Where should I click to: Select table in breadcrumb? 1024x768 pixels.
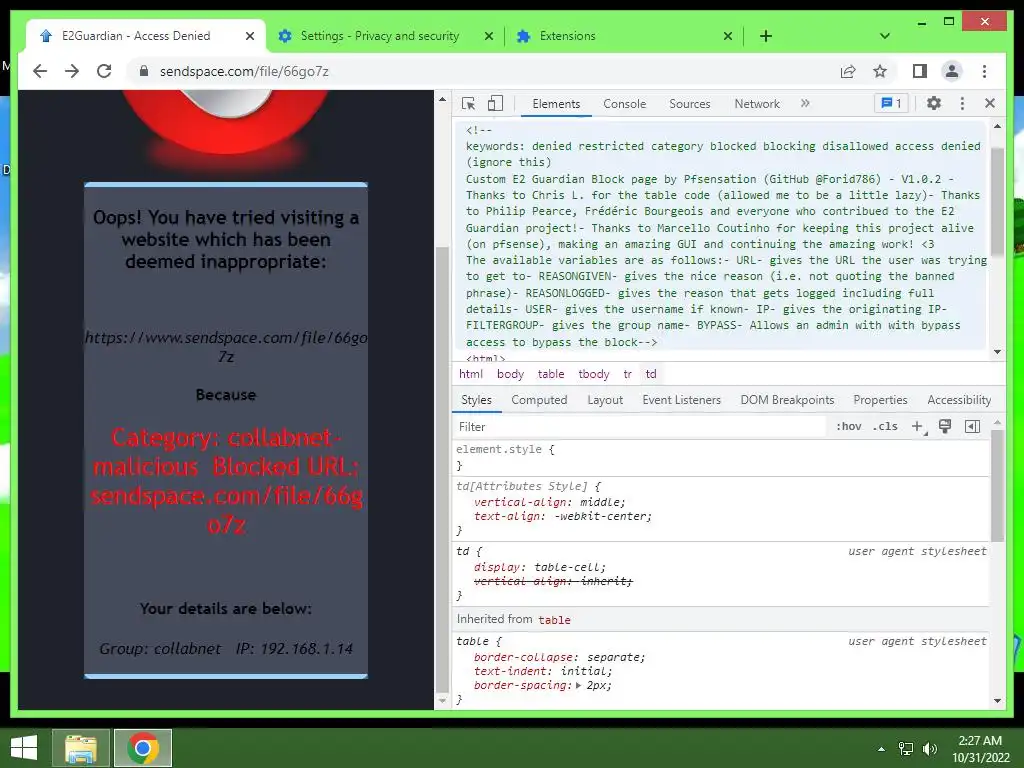[x=551, y=374]
